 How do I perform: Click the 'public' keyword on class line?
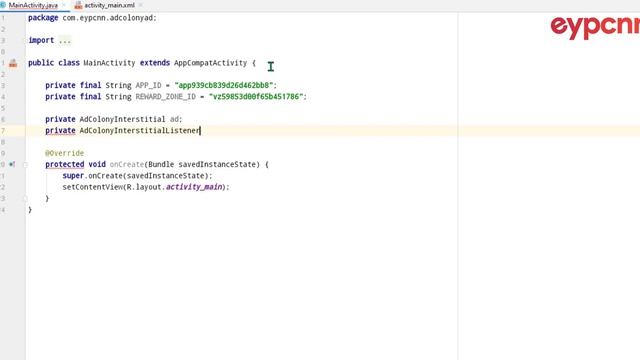coord(41,63)
